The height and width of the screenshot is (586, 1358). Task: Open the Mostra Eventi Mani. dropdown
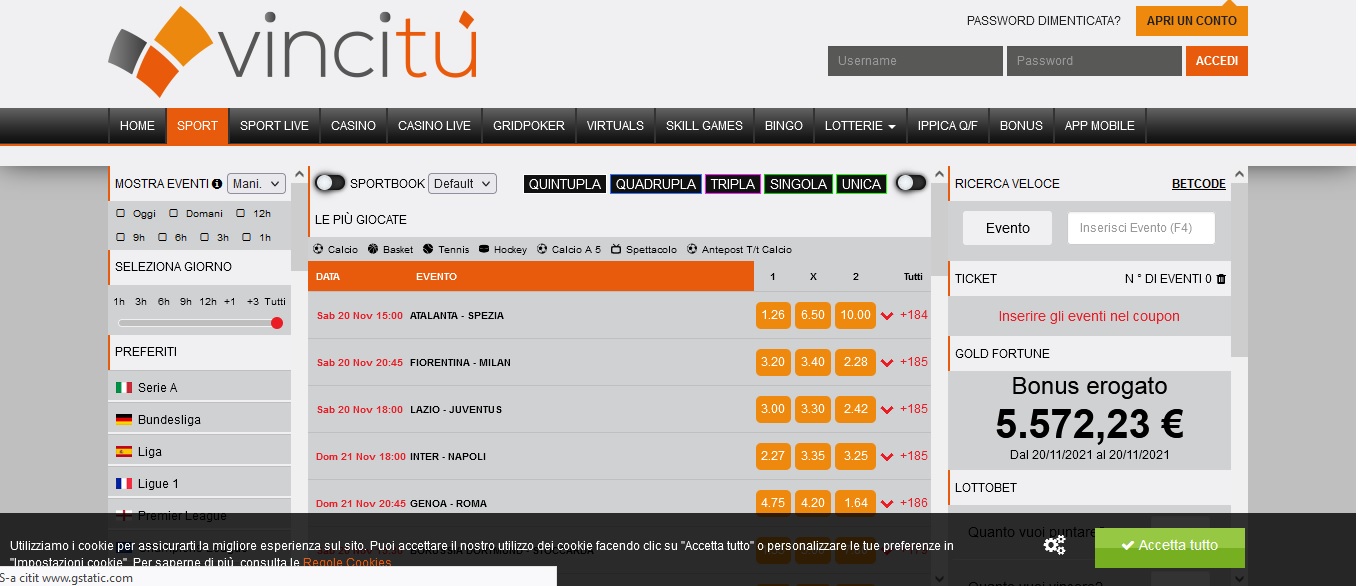tap(256, 184)
